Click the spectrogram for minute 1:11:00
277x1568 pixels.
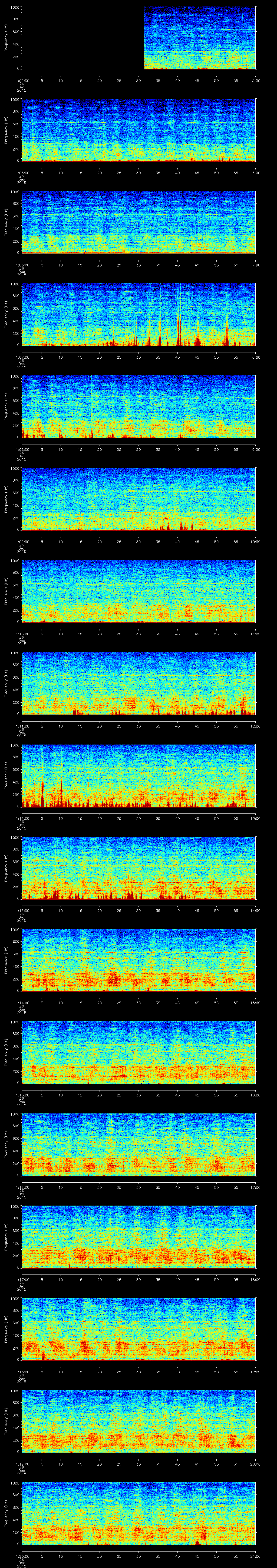[139, 683]
